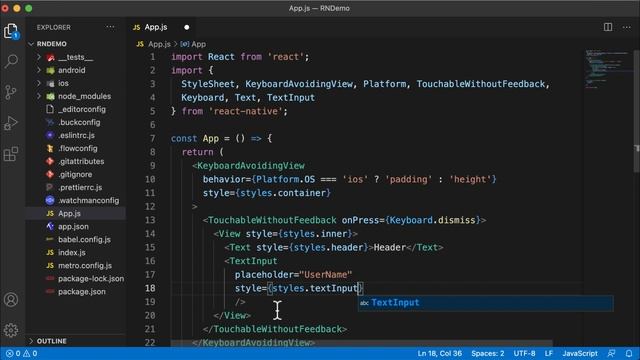The height and width of the screenshot is (360, 640).
Task: Open .watchmanconfig file
Action: (89, 200)
